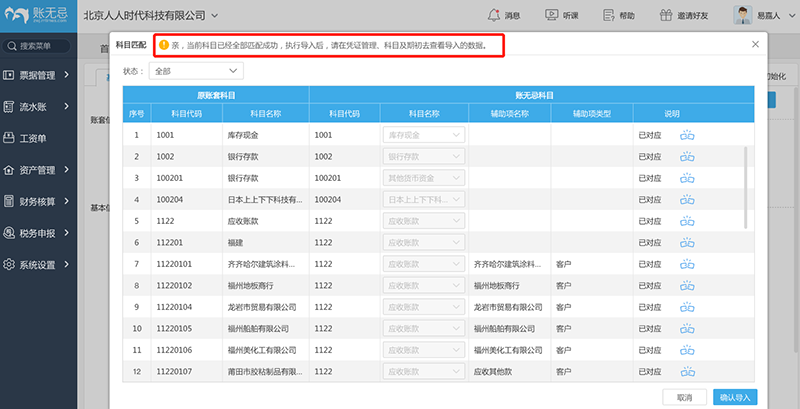
Task: Click the match link icon in row 1001 库存现金
Action: click(687, 135)
